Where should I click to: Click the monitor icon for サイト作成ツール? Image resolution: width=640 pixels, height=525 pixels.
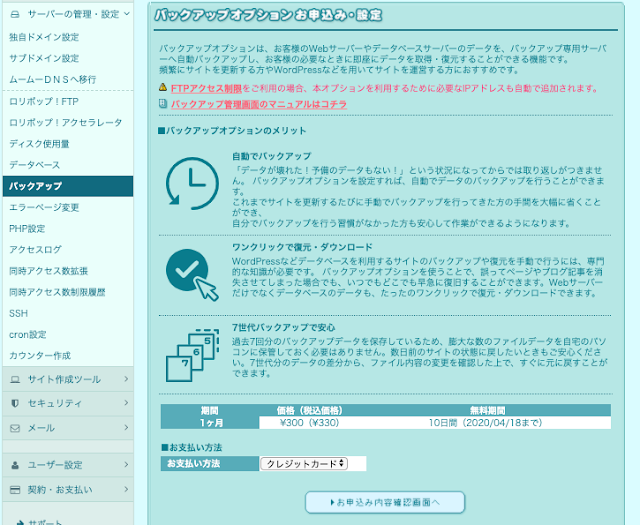pyautogui.click(x=15, y=379)
